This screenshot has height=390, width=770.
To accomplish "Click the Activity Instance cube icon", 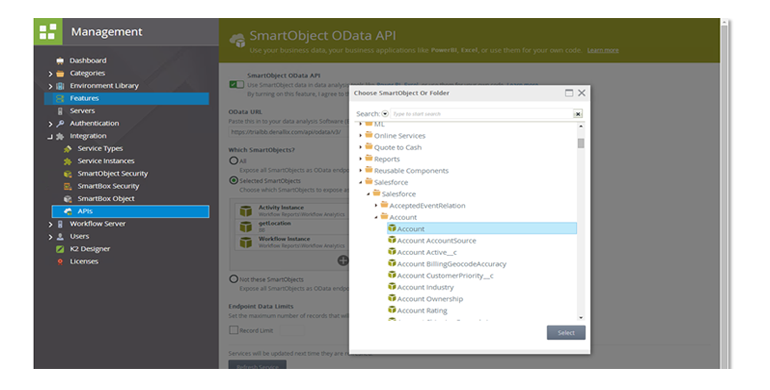I will [x=246, y=211].
